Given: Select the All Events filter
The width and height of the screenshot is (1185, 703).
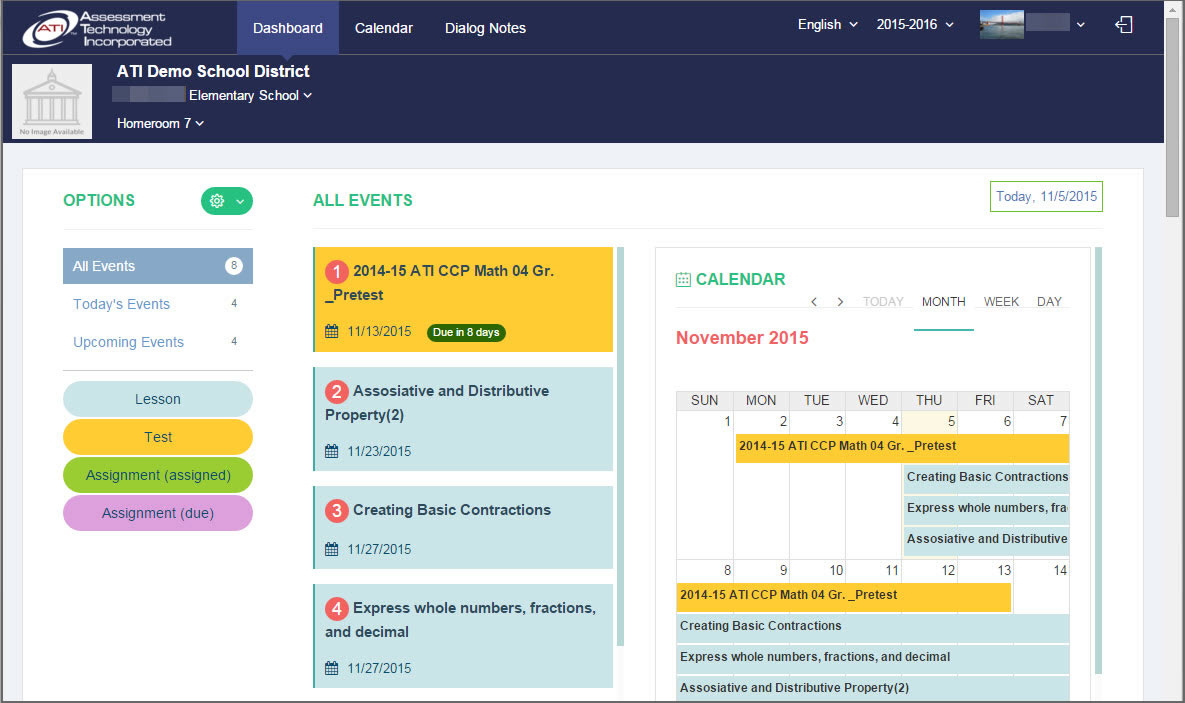Looking at the screenshot, I should 157,266.
